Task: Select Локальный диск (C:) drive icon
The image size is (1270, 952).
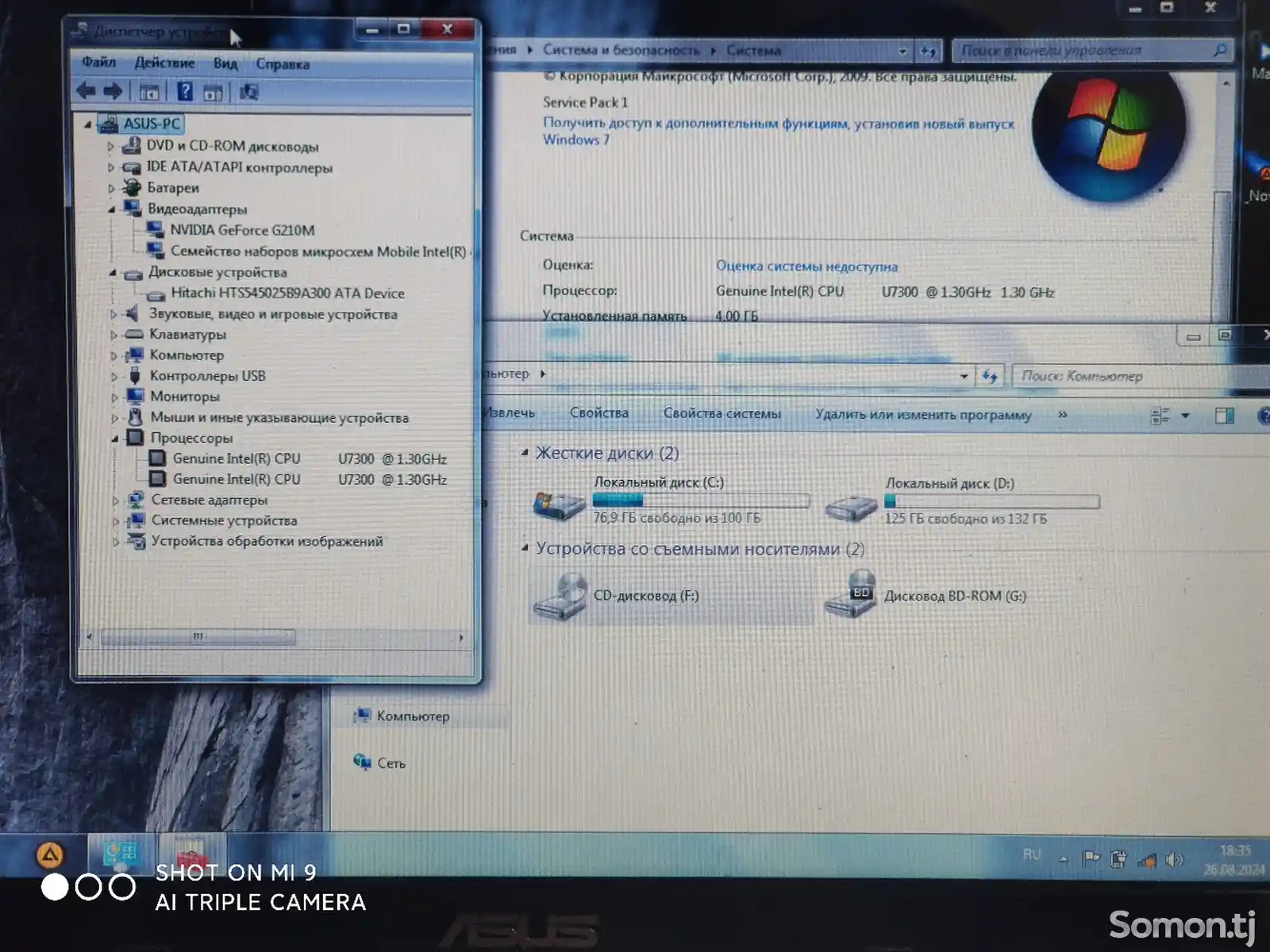Action: (x=559, y=505)
